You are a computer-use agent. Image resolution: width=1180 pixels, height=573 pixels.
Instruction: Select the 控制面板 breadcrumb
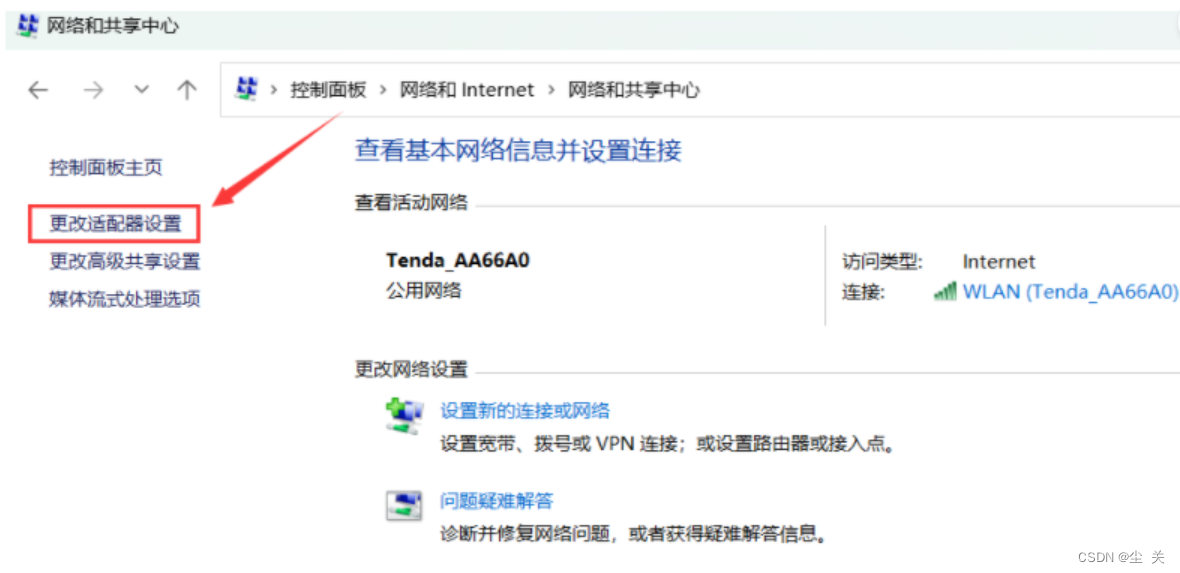click(328, 90)
